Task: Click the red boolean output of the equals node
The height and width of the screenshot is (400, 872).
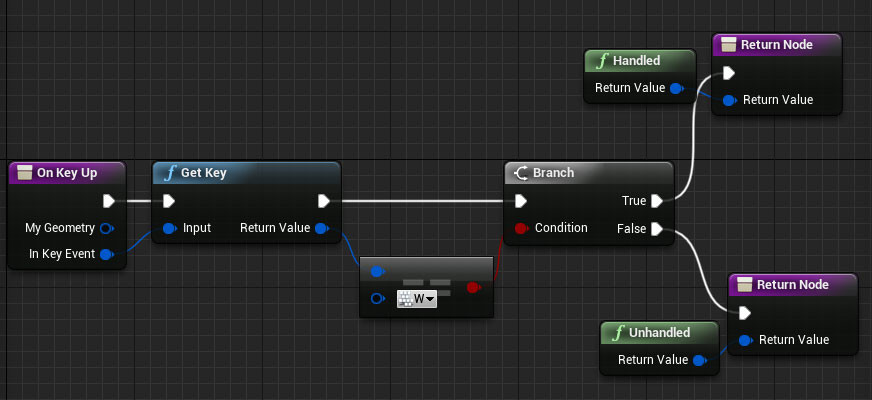Action: [473, 288]
